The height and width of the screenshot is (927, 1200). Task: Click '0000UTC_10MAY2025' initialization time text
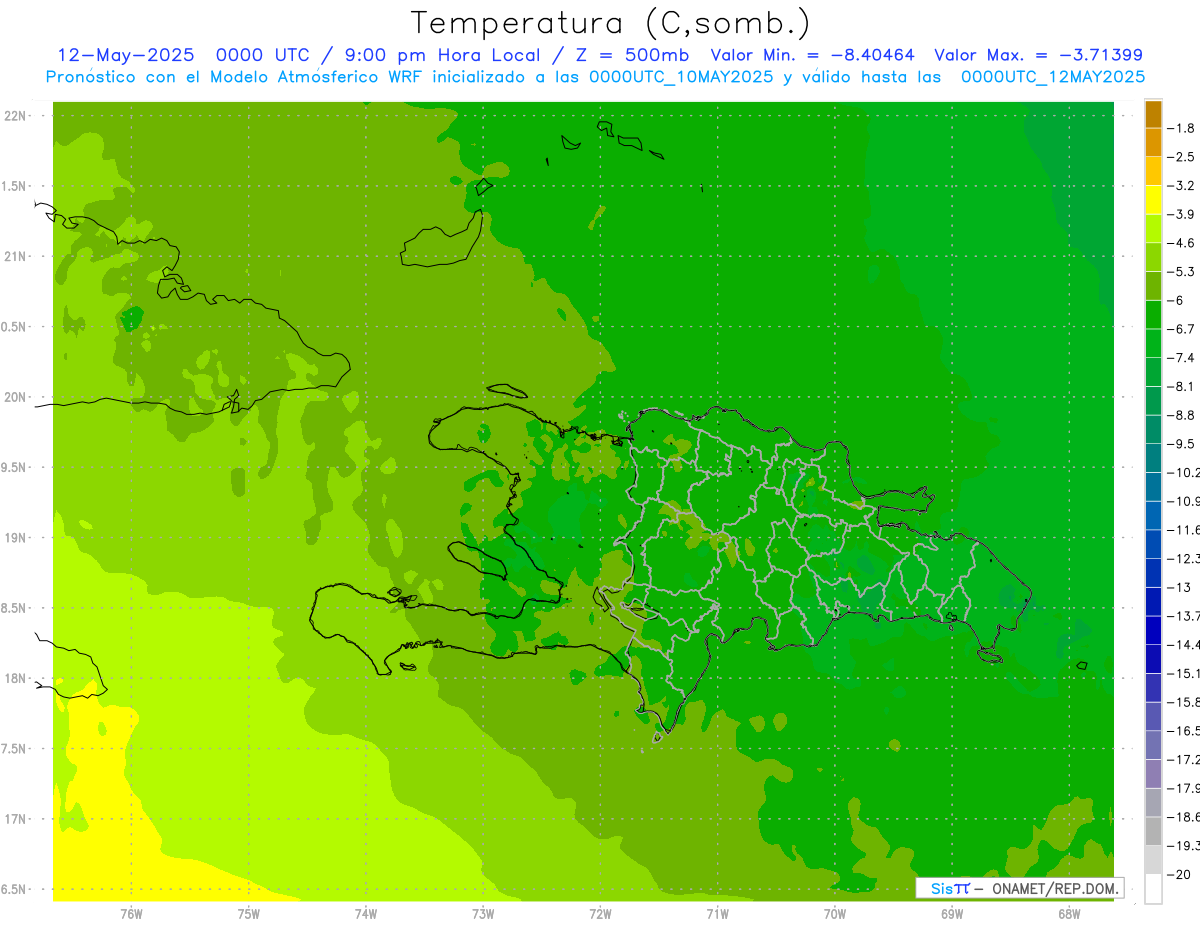coord(681,77)
